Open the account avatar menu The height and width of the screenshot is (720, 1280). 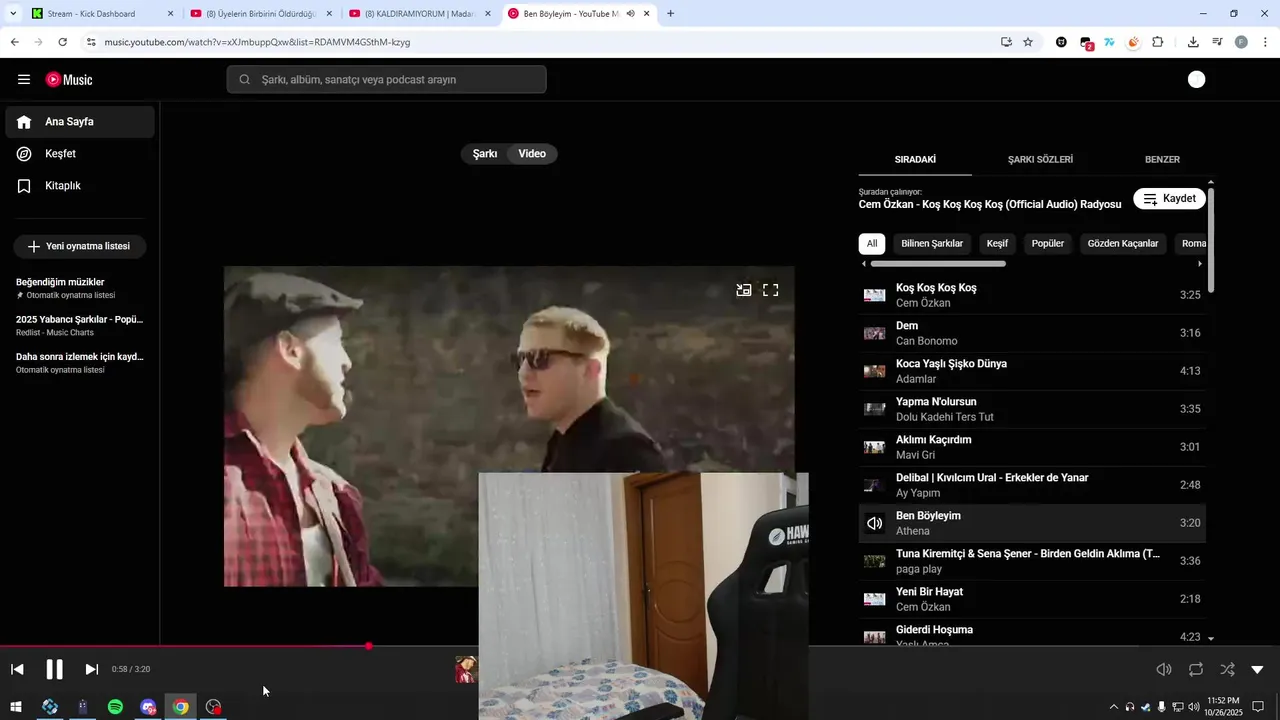(x=1196, y=80)
